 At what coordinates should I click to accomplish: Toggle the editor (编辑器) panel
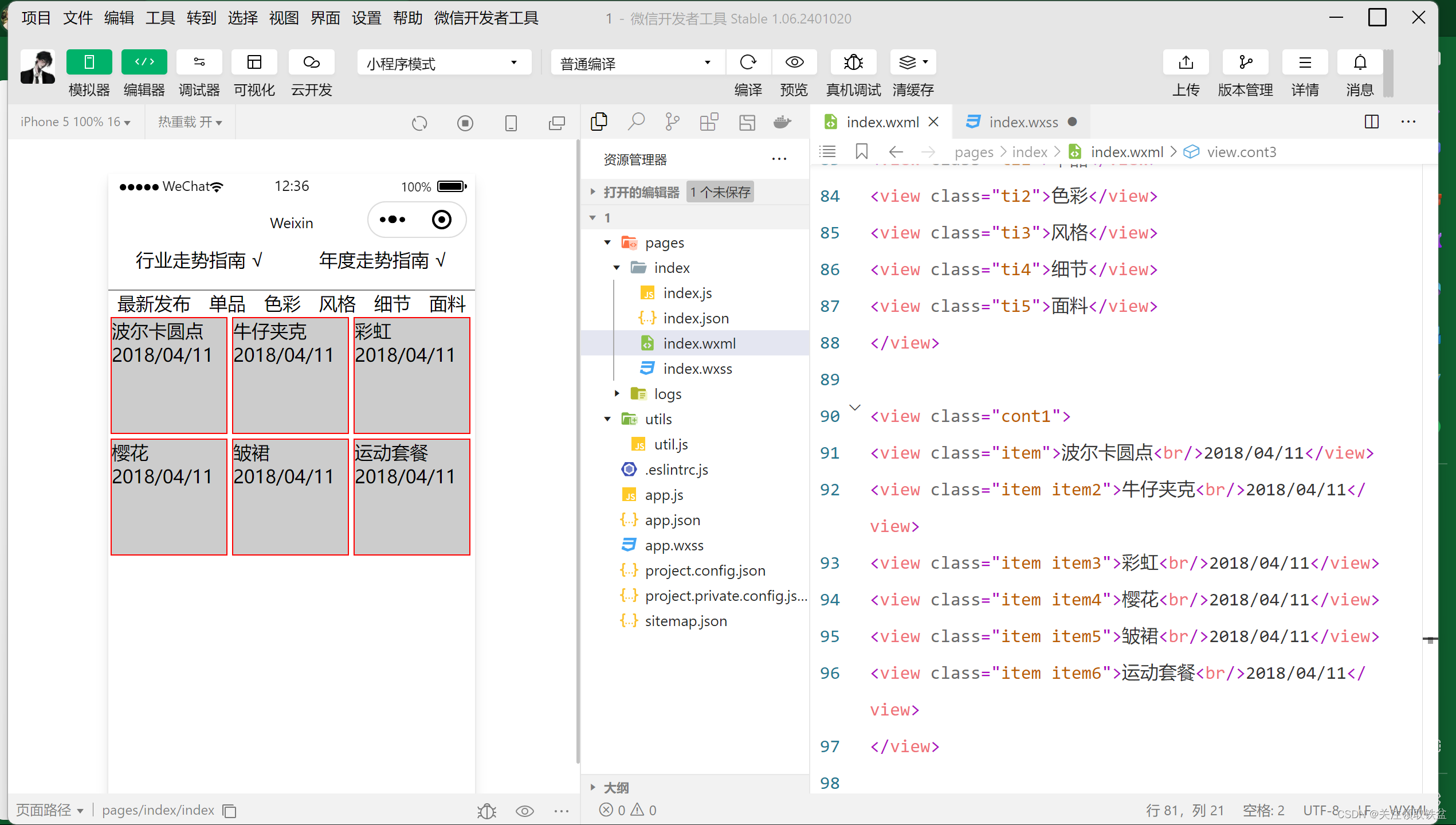(x=144, y=62)
